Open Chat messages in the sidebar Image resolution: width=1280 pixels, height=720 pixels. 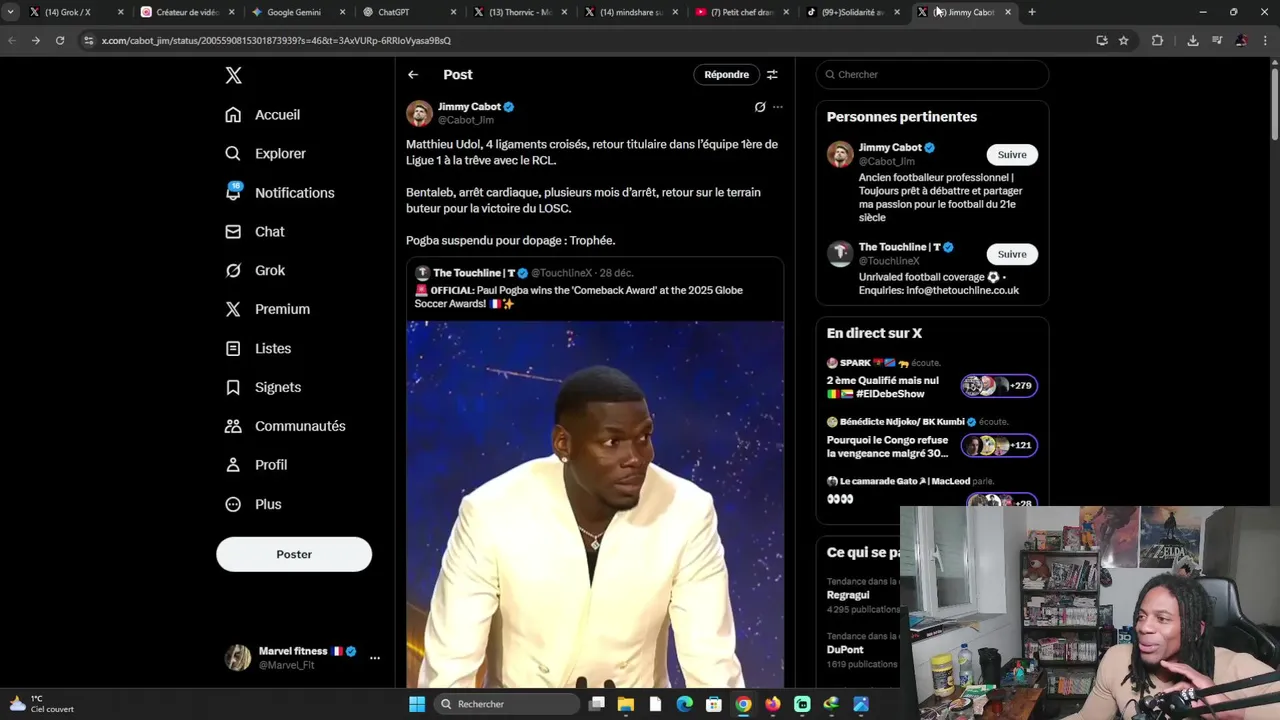255,232
